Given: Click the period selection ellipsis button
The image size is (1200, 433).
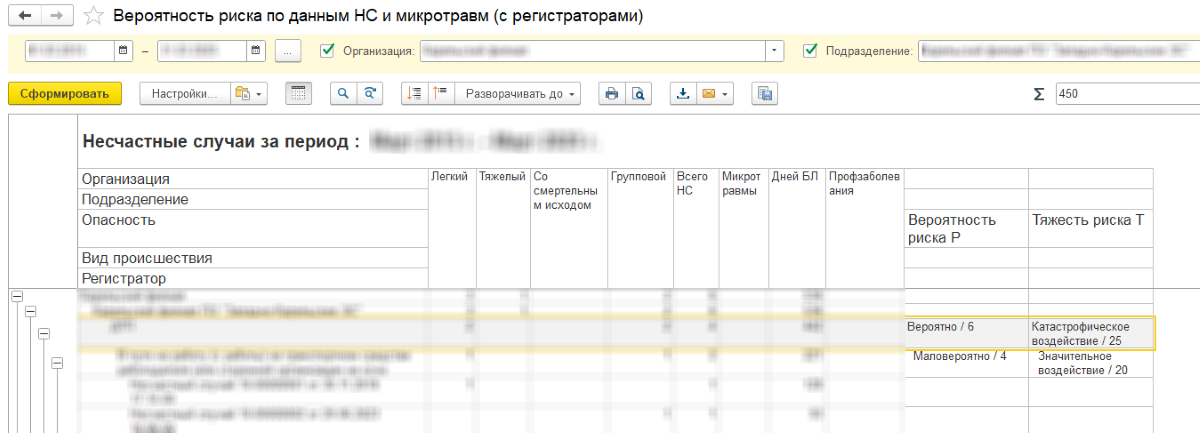Looking at the screenshot, I should pos(287,50).
